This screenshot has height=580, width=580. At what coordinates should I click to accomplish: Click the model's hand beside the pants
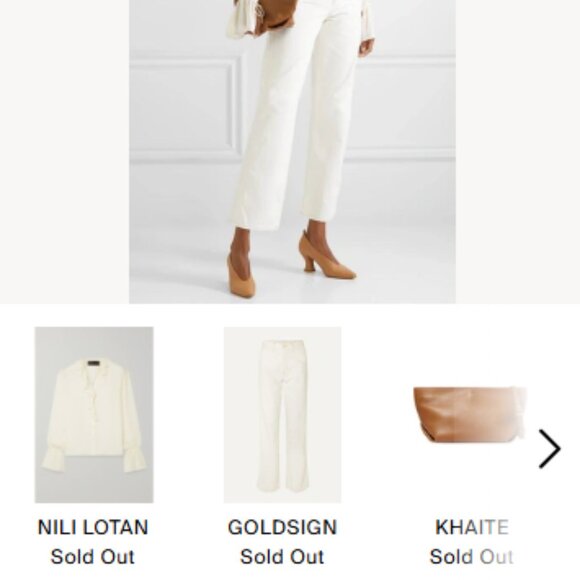tap(366, 47)
